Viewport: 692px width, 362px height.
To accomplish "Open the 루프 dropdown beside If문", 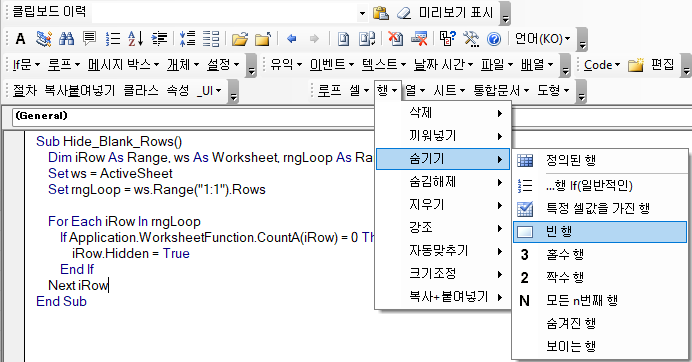I will 64,65.
